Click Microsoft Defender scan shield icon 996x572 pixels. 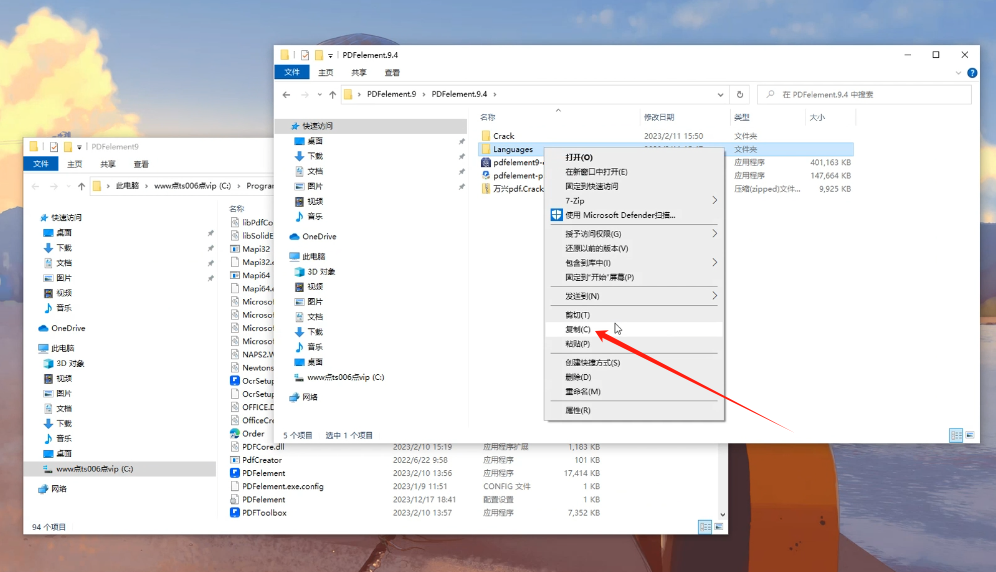(556, 215)
